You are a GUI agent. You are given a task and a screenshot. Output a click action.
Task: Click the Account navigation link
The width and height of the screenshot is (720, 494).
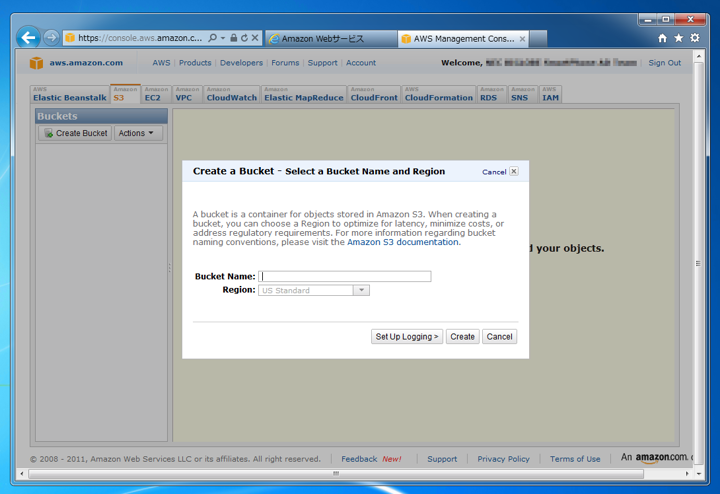[361, 63]
